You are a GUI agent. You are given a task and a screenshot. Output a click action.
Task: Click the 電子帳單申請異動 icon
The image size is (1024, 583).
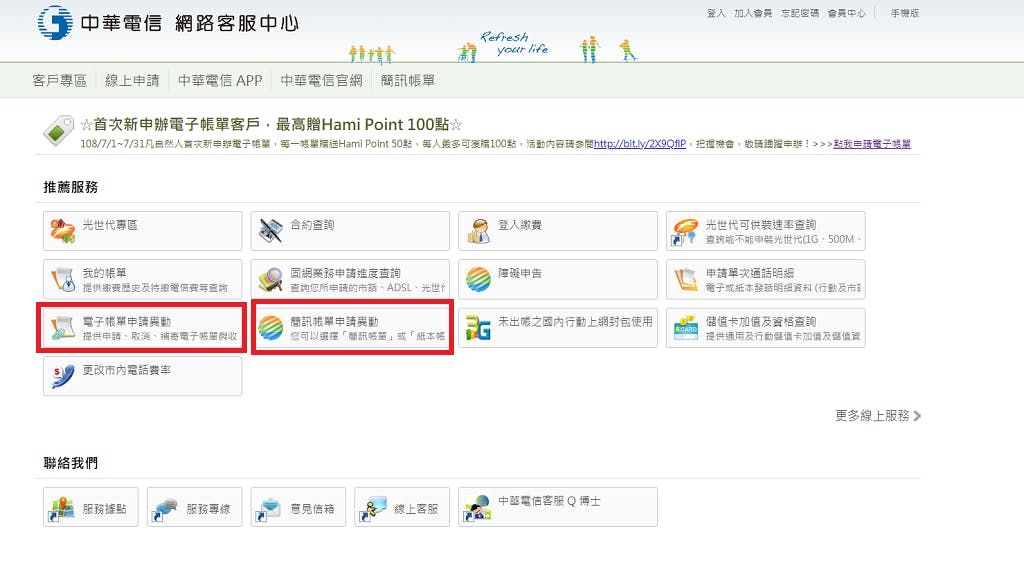click(63, 328)
